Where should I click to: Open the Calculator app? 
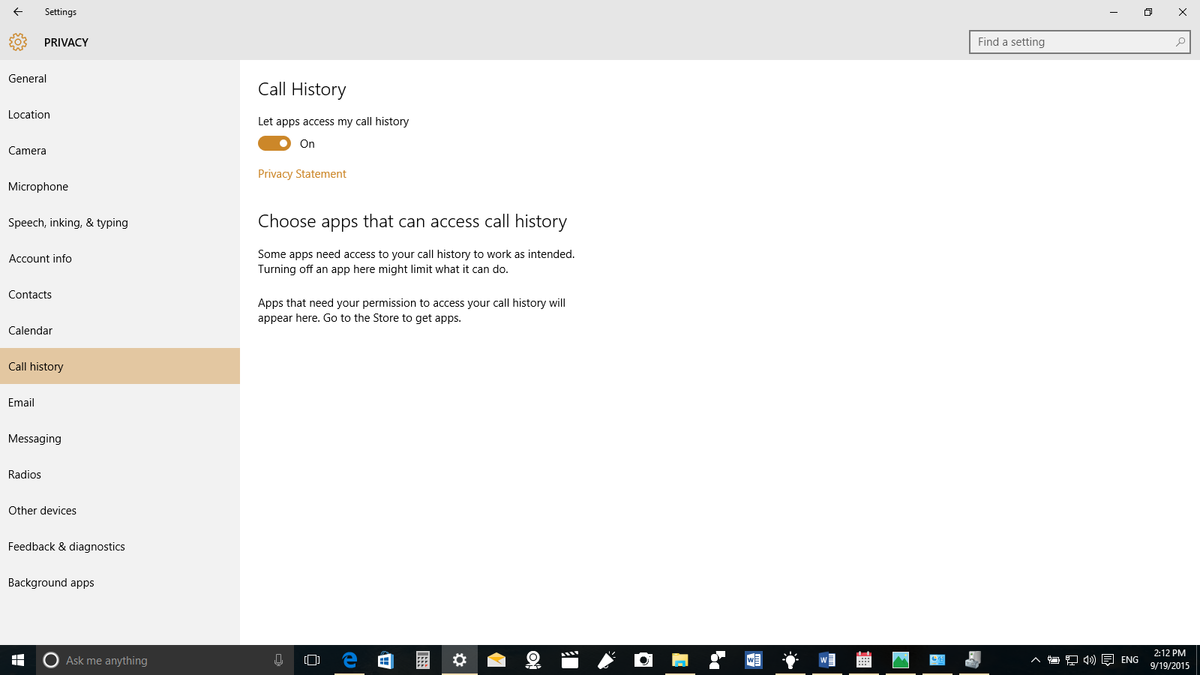point(423,660)
